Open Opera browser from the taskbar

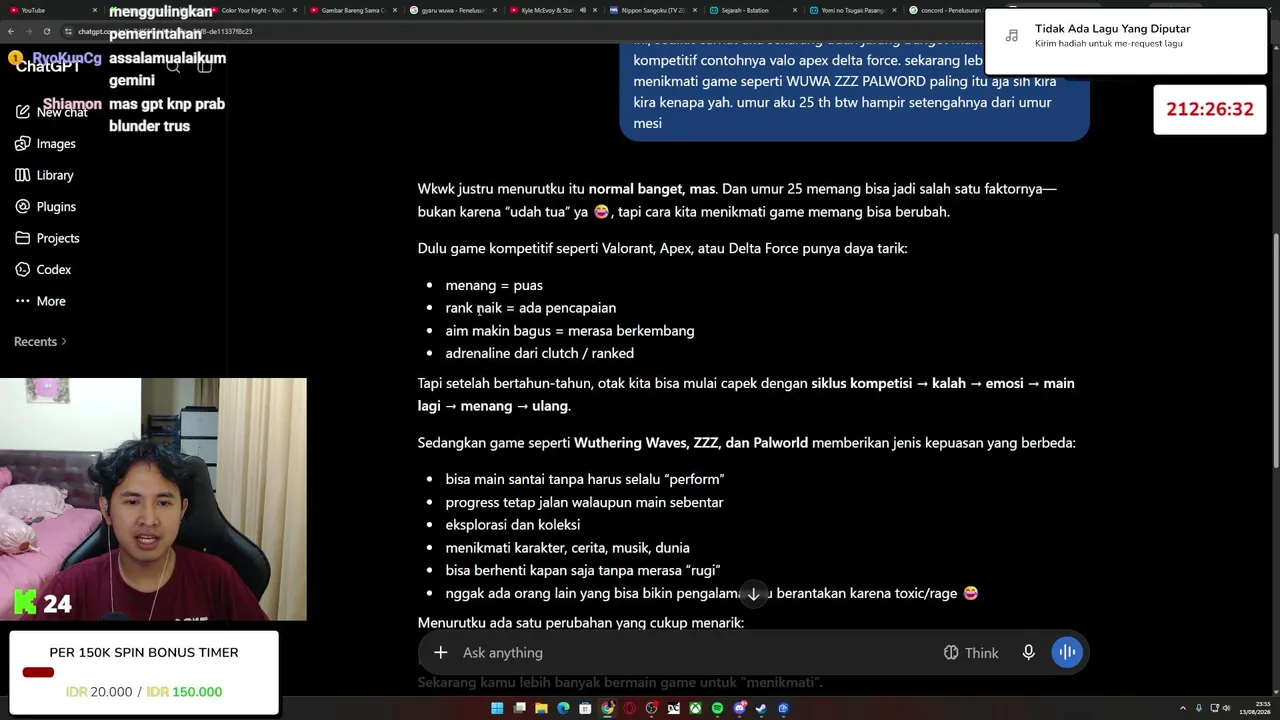click(630, 708)
